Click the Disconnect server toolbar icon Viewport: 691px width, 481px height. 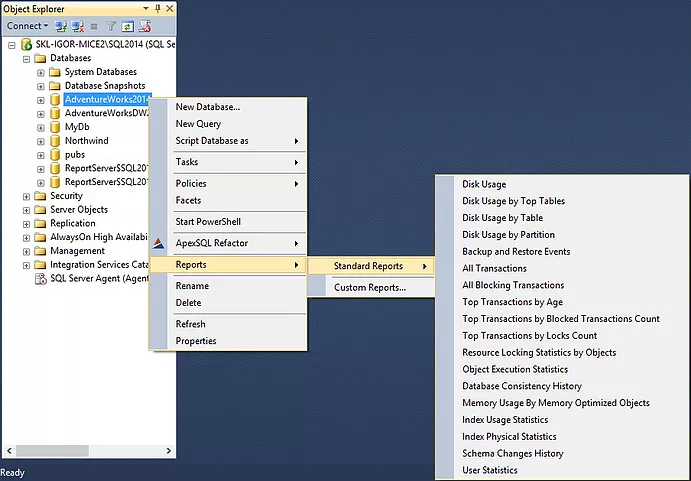click(x=78, y=26)
